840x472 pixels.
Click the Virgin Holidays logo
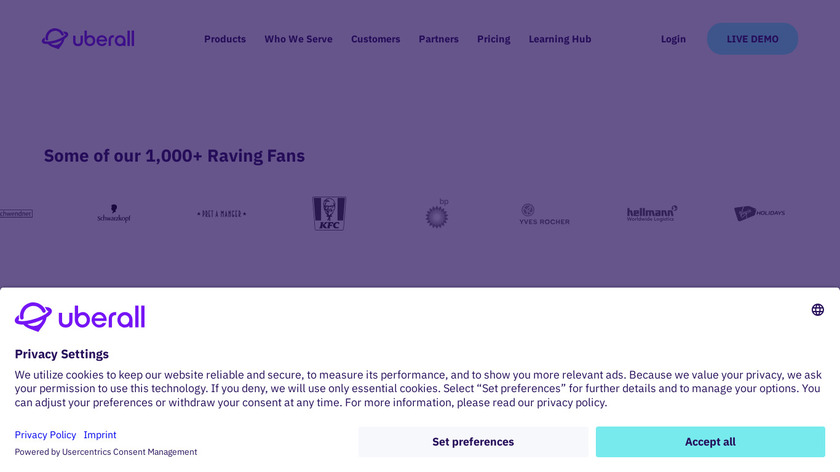[760, 213]
